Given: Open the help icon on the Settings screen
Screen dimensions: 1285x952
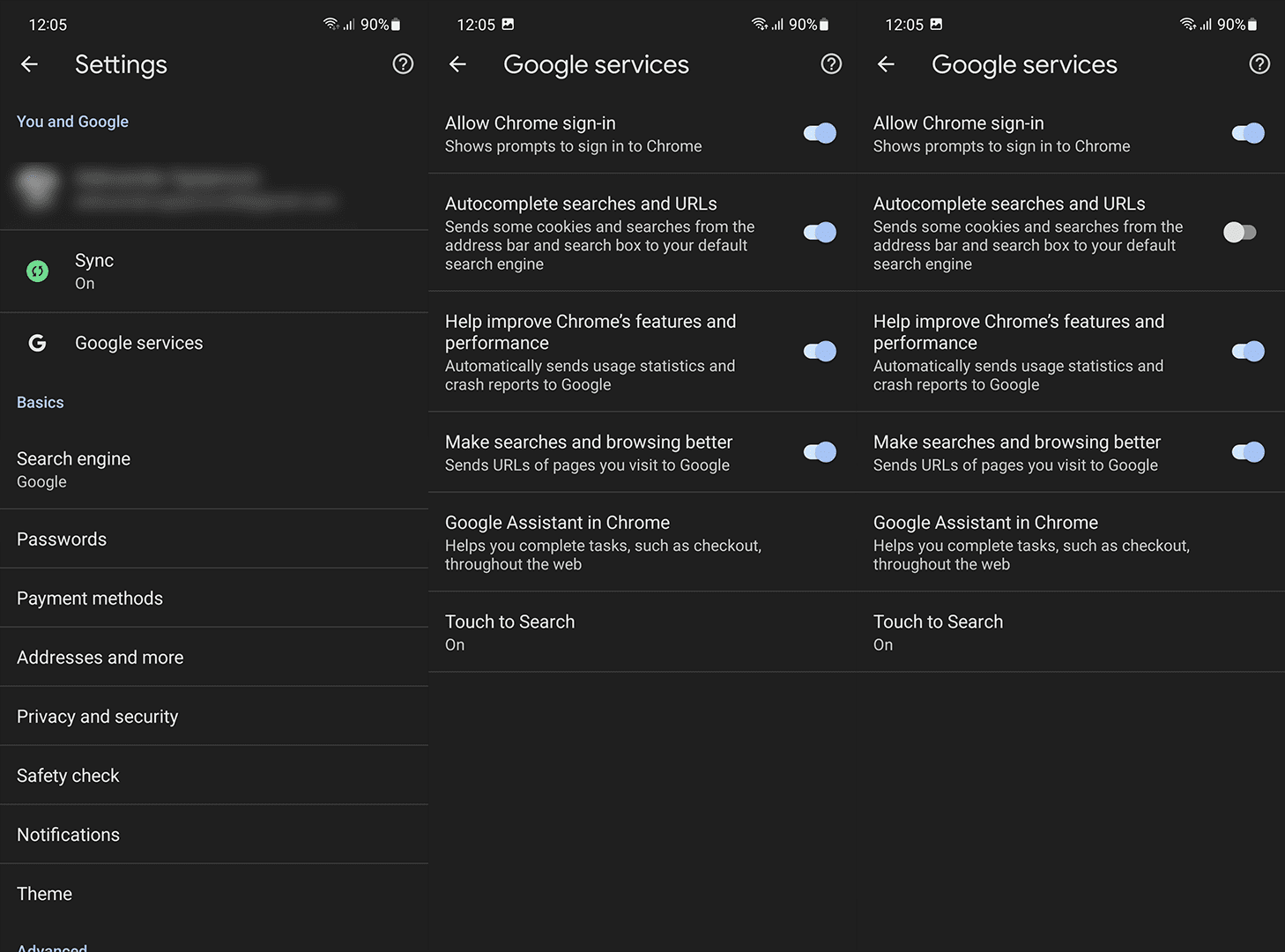Looking at the screenshot, I should coord(403,64).
